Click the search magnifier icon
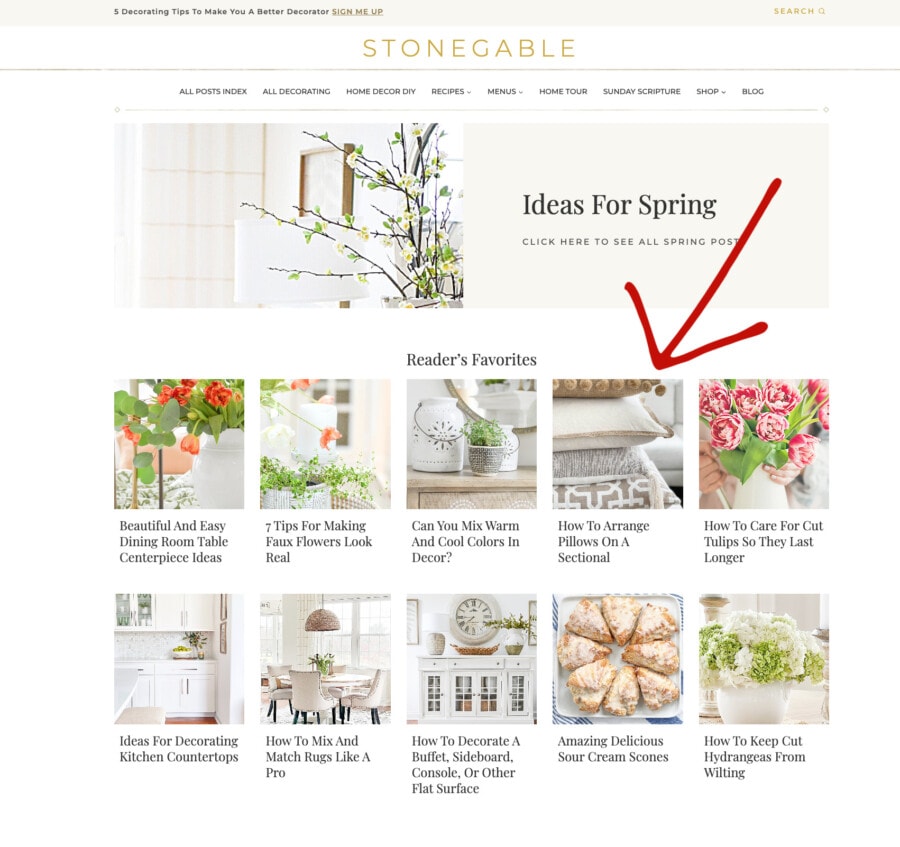This screenshot has width=900, height=847. coord(821,11)
